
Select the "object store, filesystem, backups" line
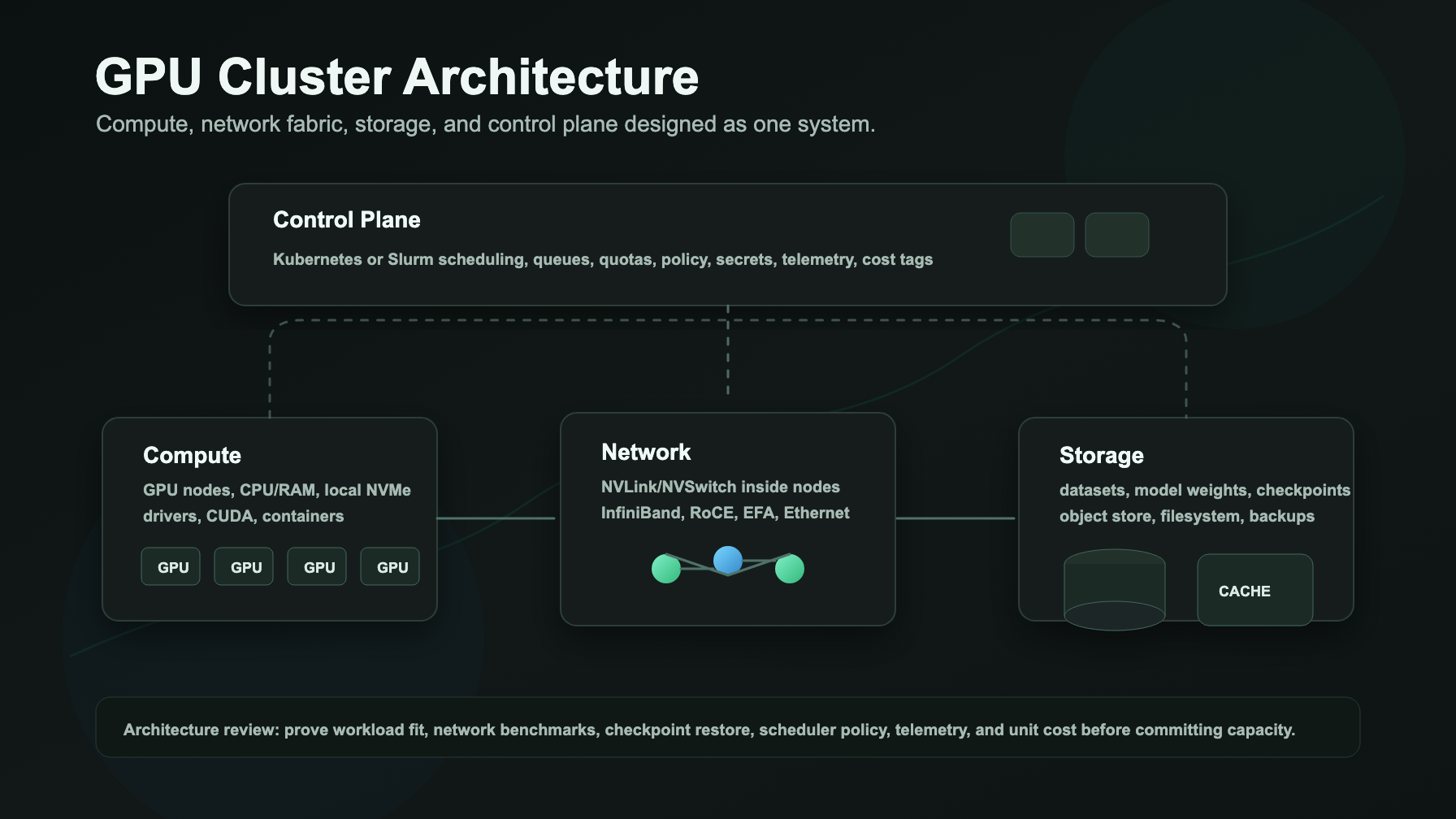pyautogui.click(x=1187, y=517)
